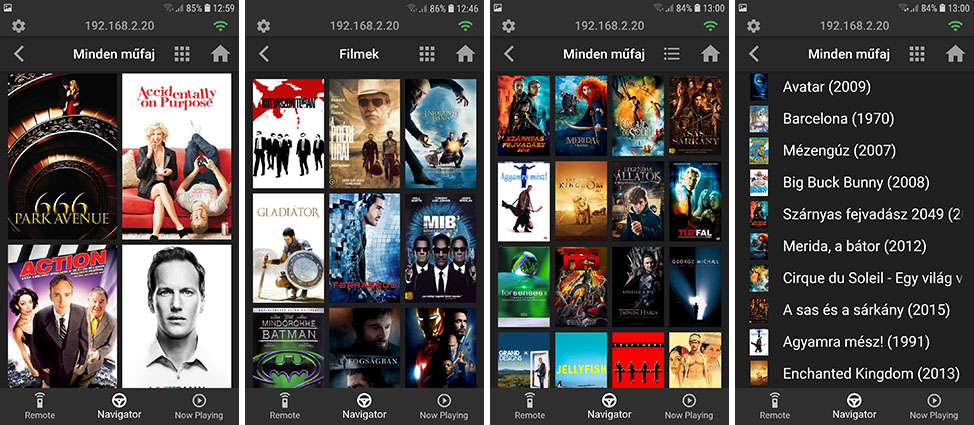Open Remote tab in third phone screen

point(529,406)
